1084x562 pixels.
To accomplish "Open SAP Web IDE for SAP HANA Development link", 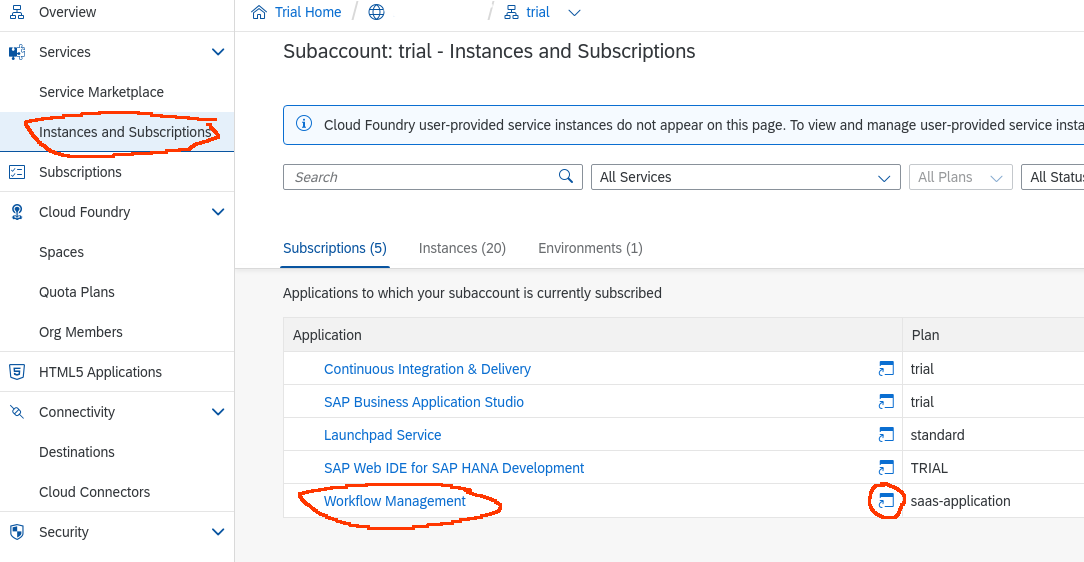I will click(x=454, y=468).
